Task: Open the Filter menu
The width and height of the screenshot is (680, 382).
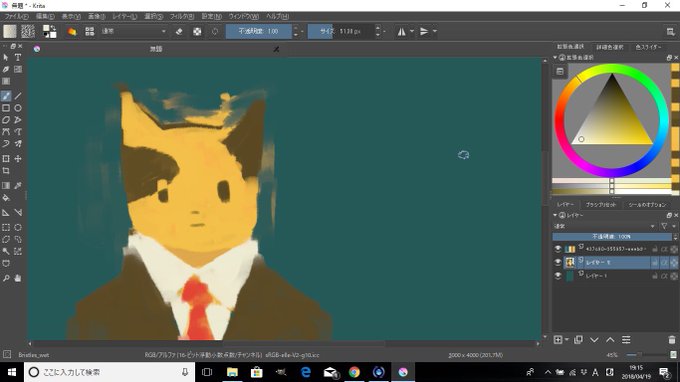Action: [181, 16]
